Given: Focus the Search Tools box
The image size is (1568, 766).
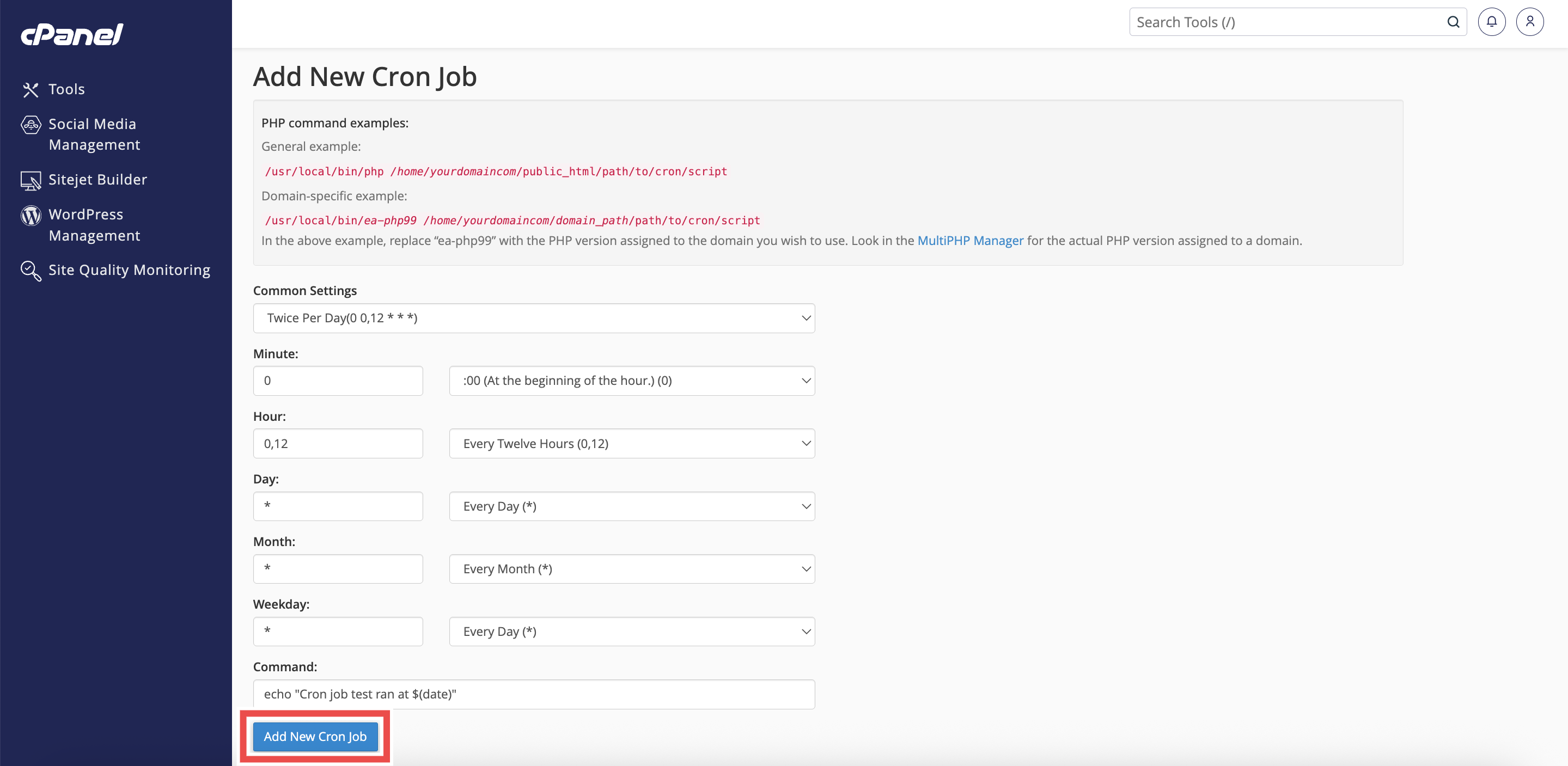Looking at the screenshot, I should coord(1284,22).
